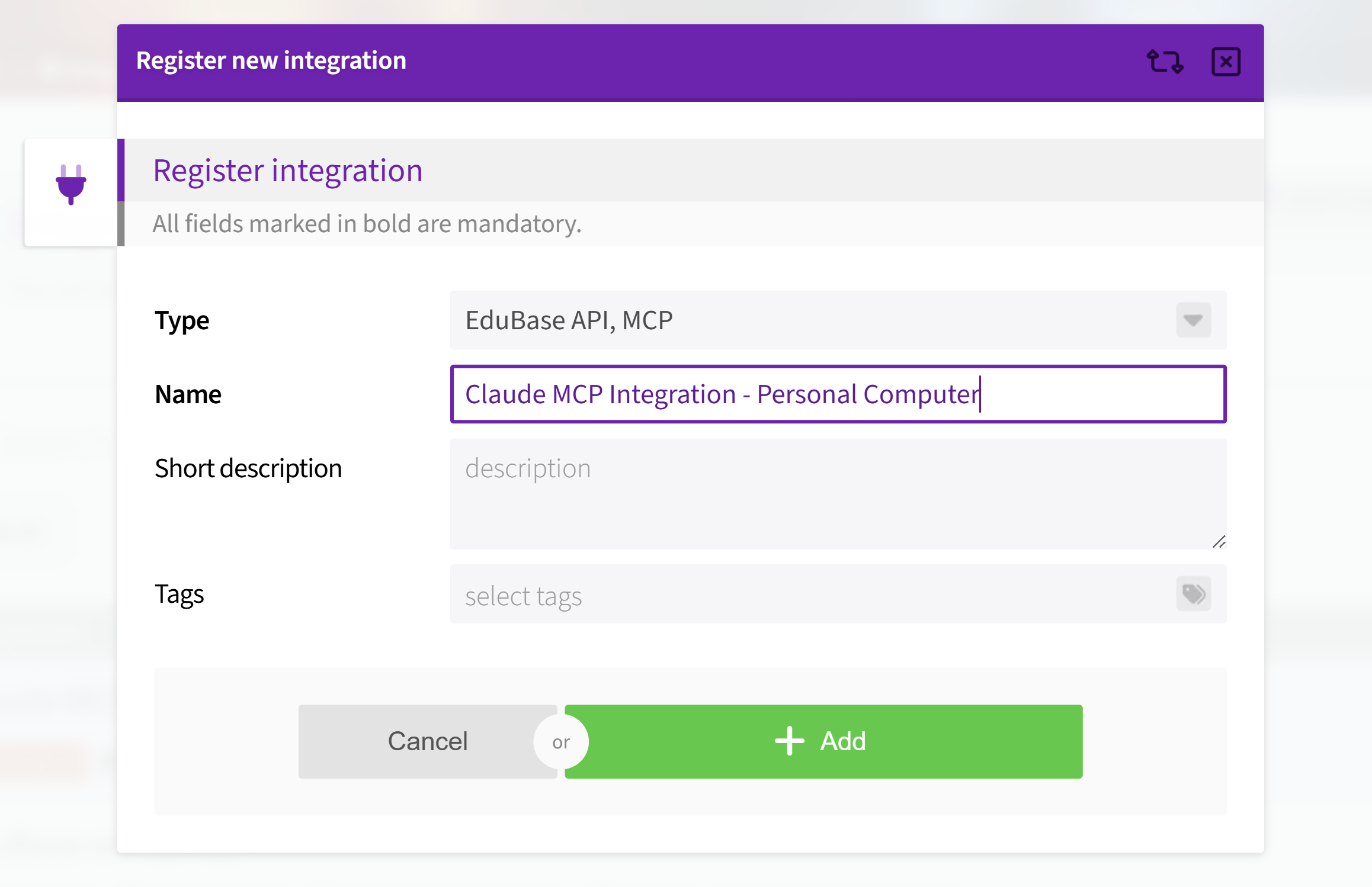Click the swap arrows icon in header
Viewport: 1372px width, 887px height.
coord(1165,62)
